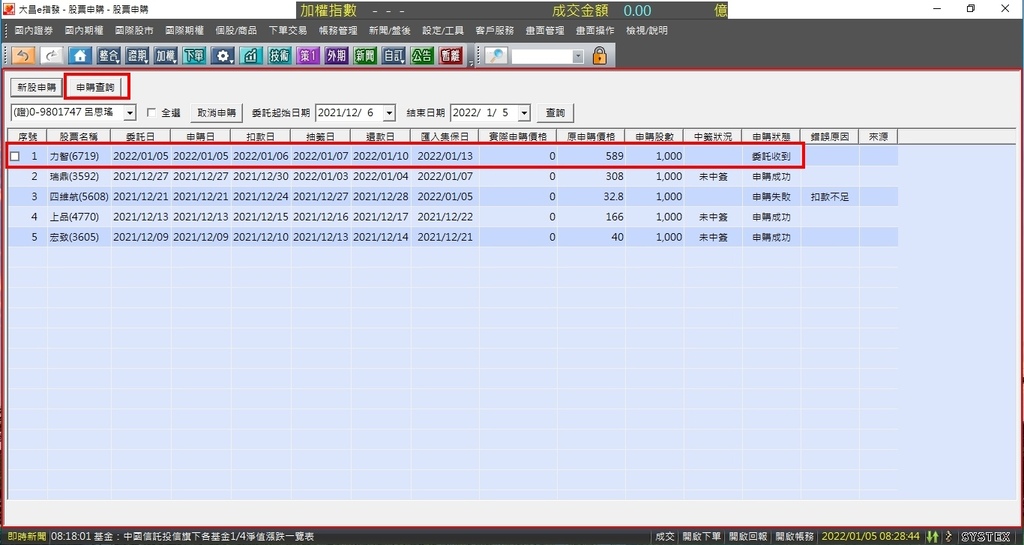Open the 帳務管理 menu
The image size is (1024, 545).
tap(338, 31)
